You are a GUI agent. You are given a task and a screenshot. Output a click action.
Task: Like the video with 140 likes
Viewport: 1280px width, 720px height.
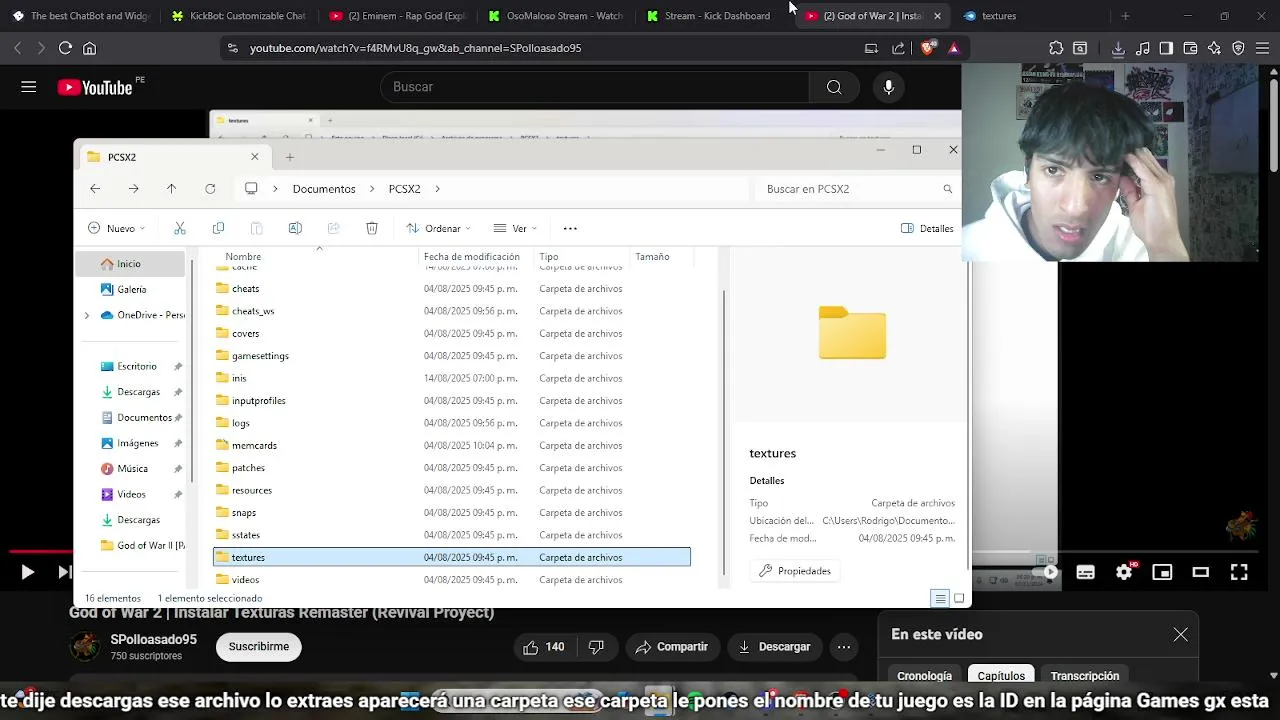(544, 647)
